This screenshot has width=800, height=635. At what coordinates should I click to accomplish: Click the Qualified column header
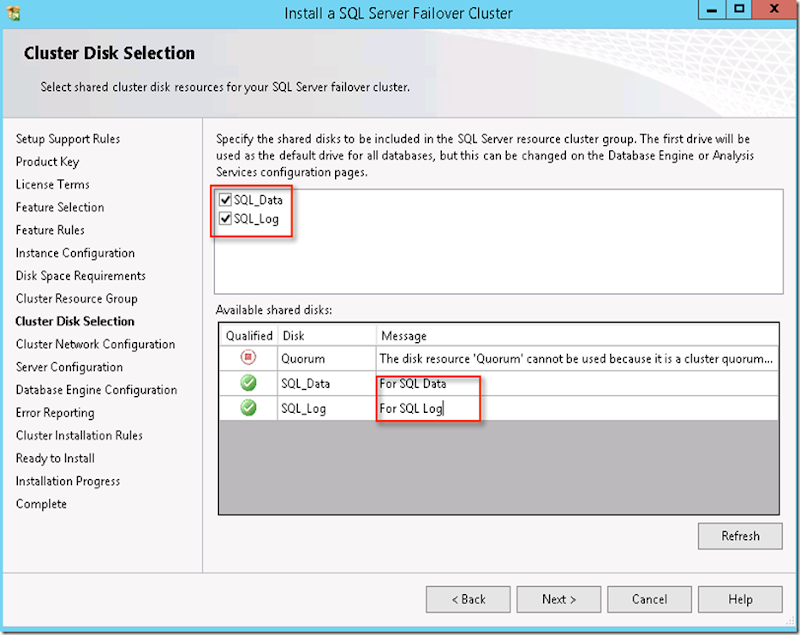(x=249, y=336)
